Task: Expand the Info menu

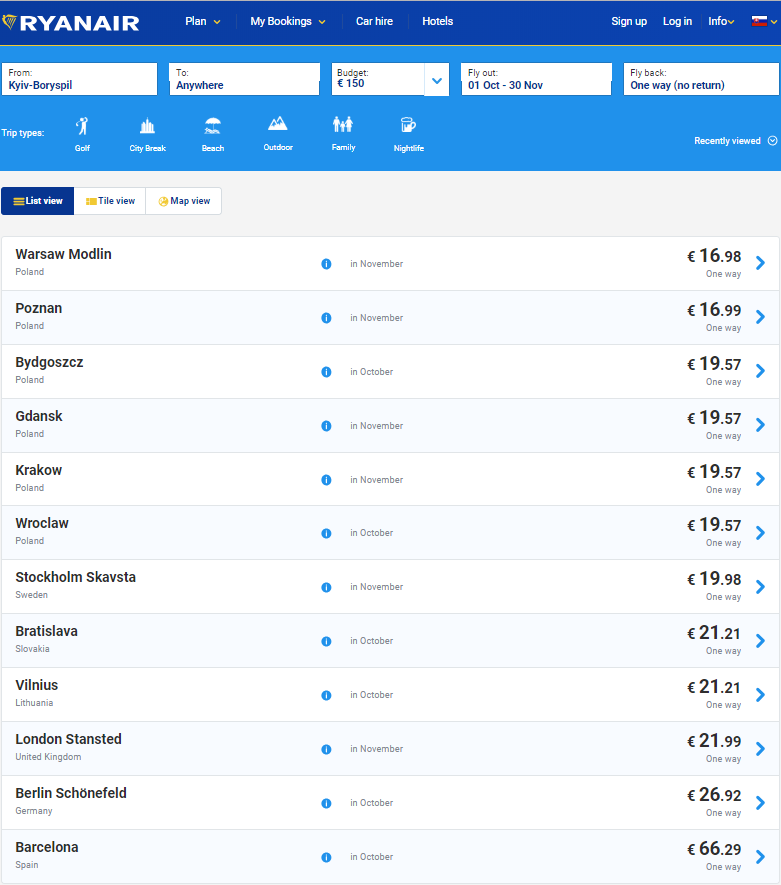Action: pyautogui.click(x=721, y=21)
